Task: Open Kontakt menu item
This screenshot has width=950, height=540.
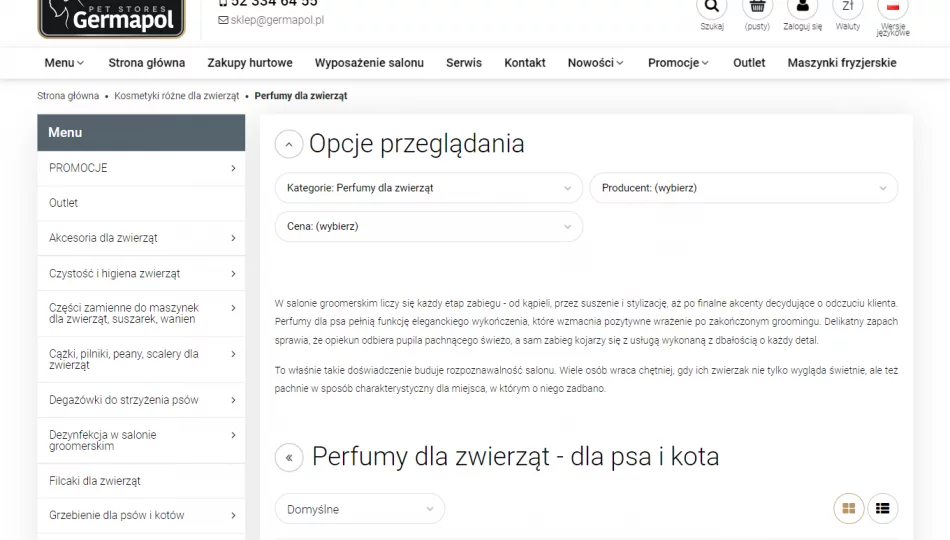Action: (525, 63)
